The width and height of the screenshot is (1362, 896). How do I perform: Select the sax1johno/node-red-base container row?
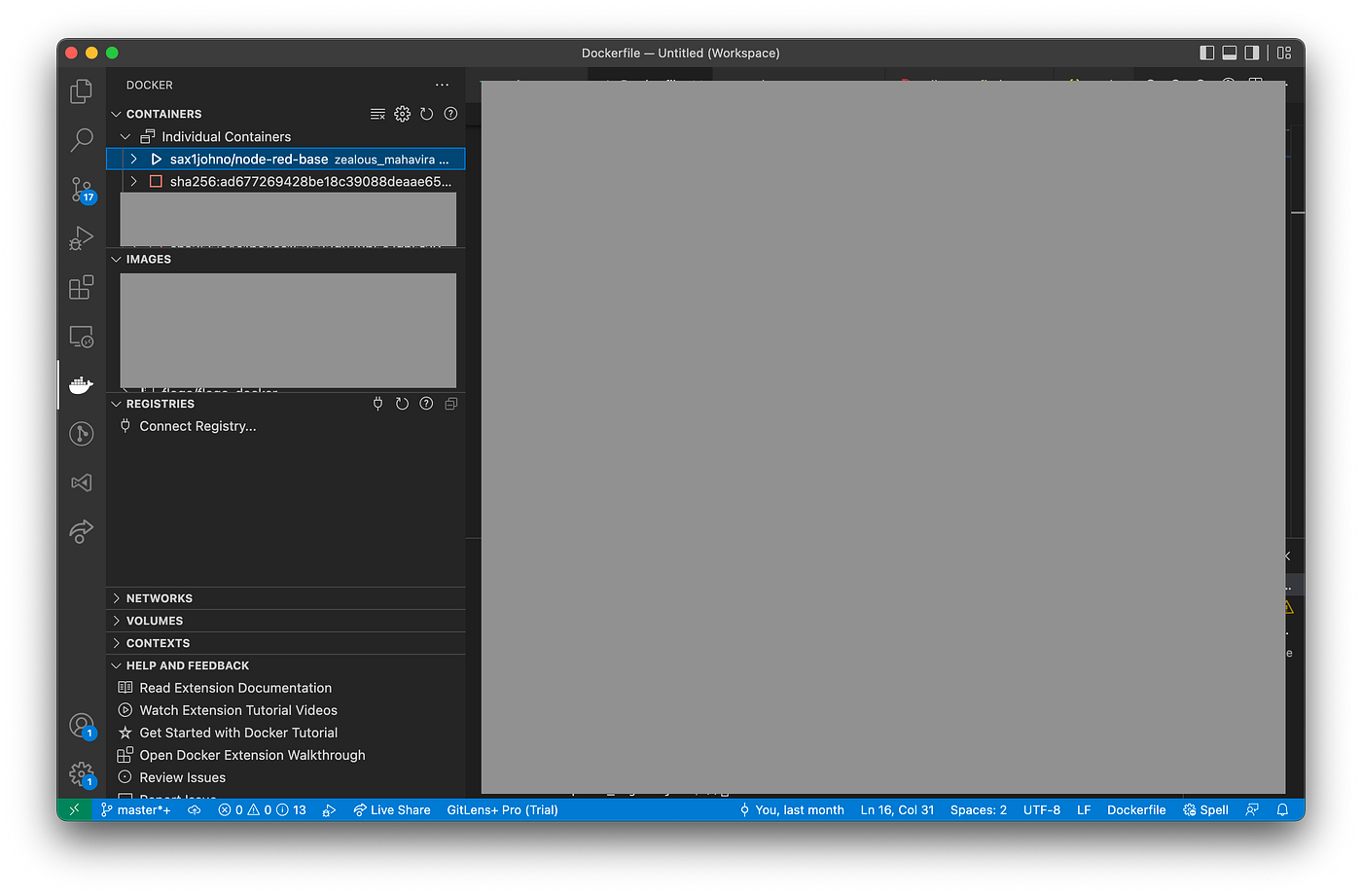coord(285,159)
